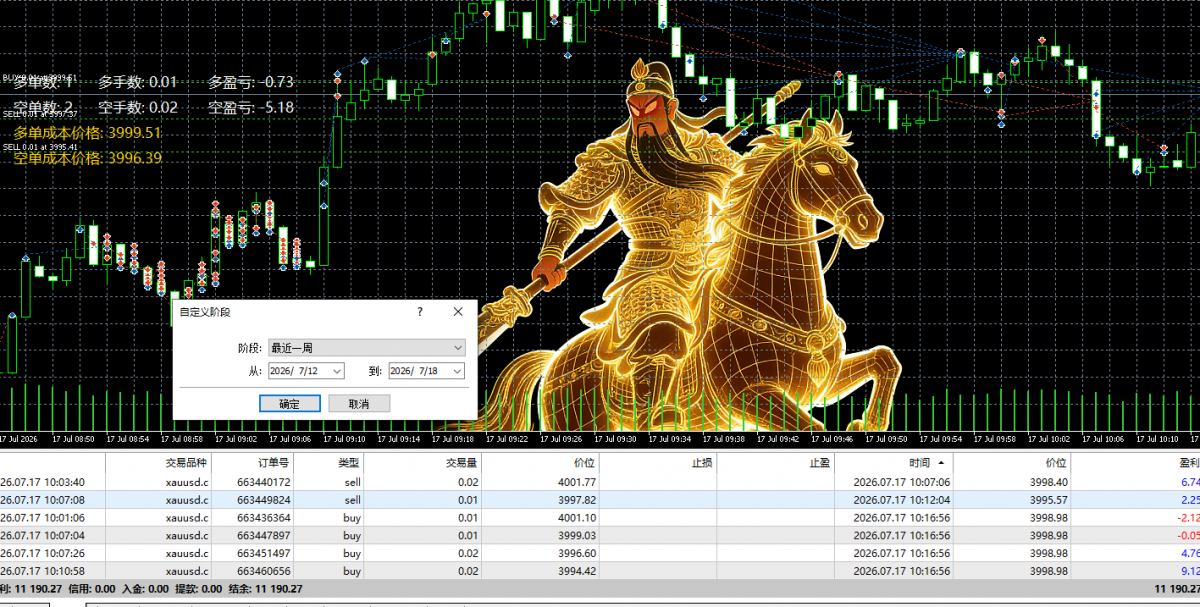
Task: Click the 类型 column header
Action: point(348,463)
